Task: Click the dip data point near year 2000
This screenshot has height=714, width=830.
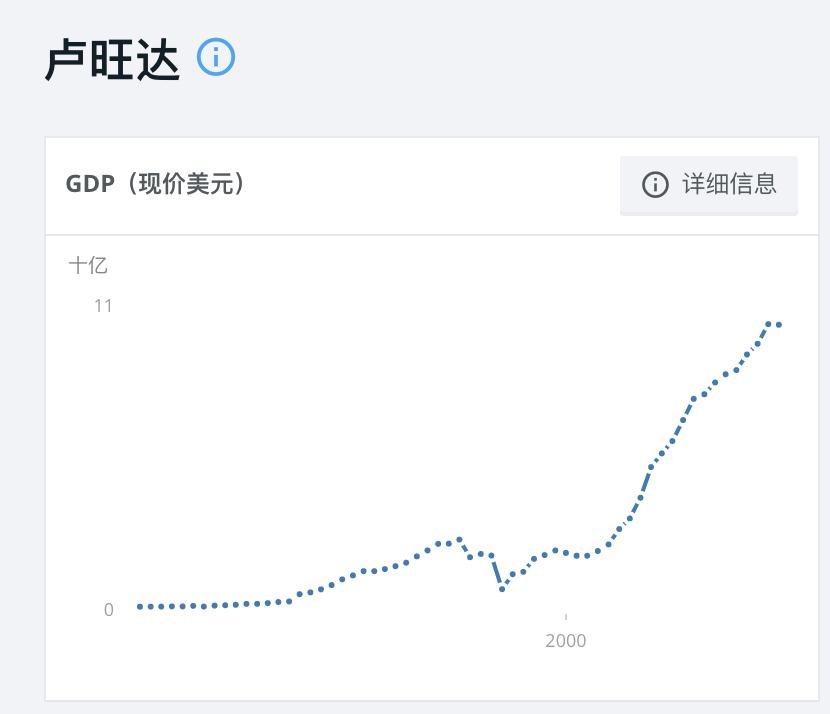Action: click(x=502, y=590)
